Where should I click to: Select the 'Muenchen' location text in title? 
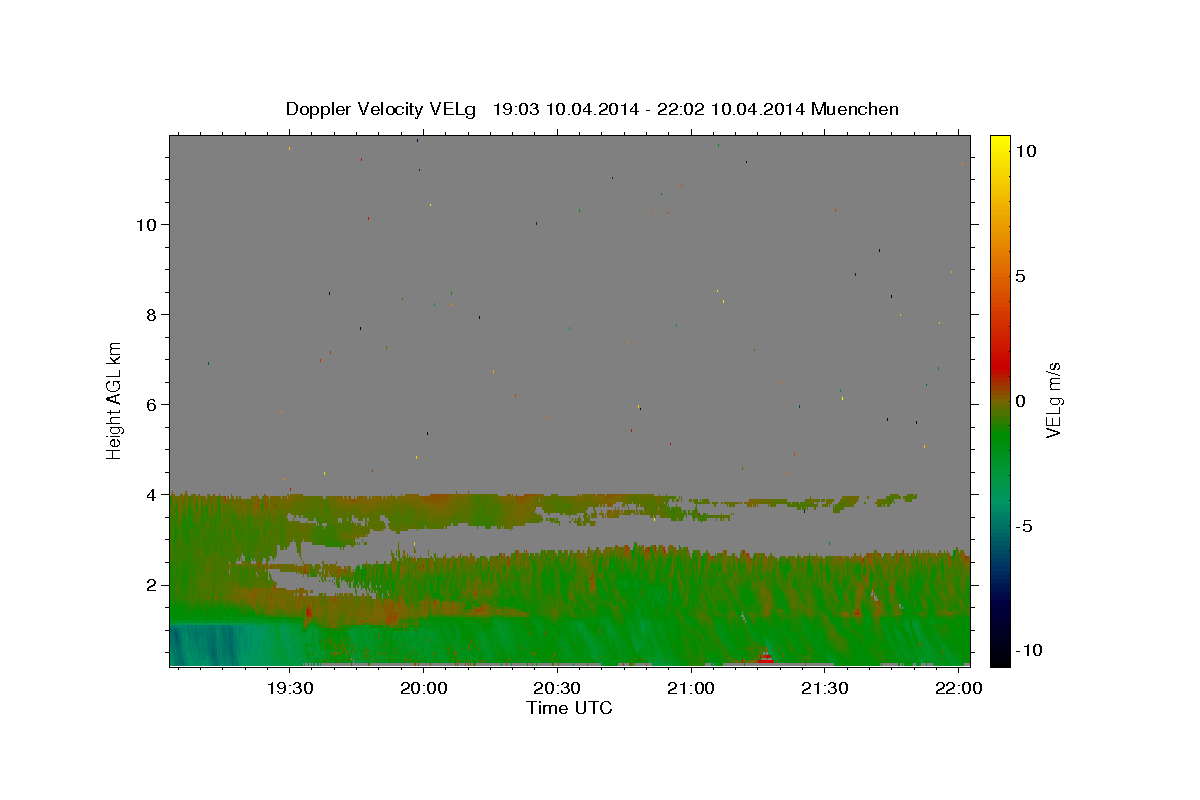[x=855, y=109]
